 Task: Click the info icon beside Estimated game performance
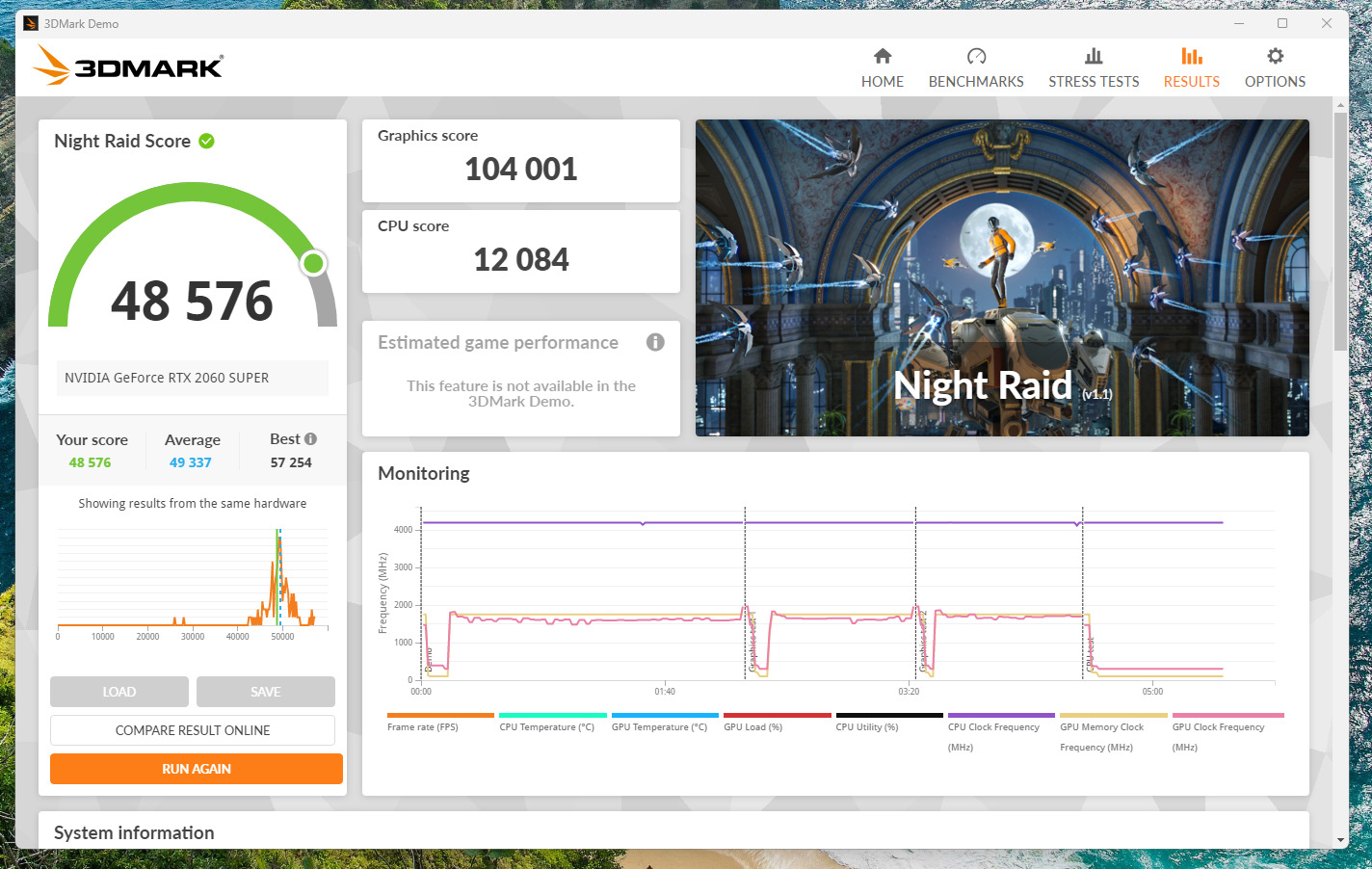click(x=655, y=342)
